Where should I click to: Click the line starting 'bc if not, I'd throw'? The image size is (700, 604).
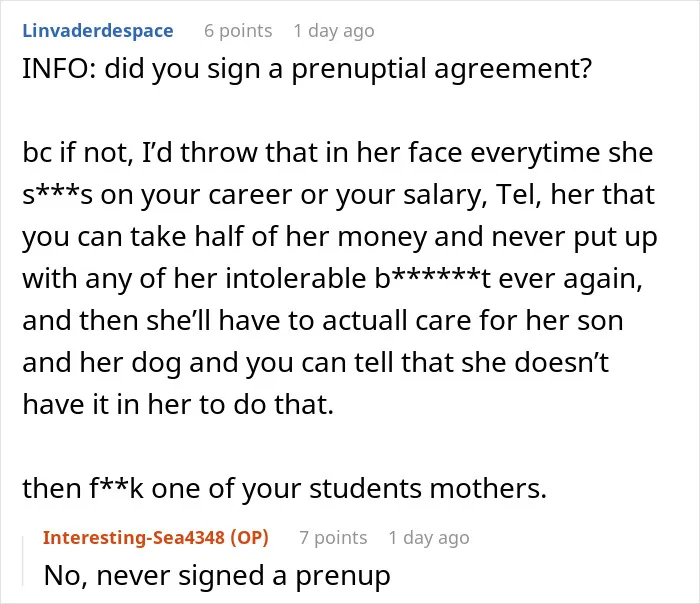pos(338,153)
